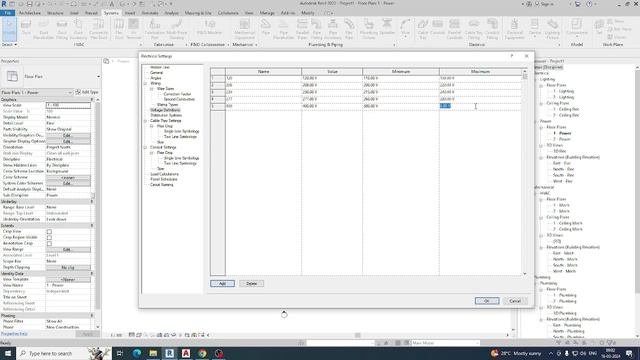Viewport: 640px width, 360px height.
Task: Select Load Calculations in the settings tree
Action: pyautogui.click(x=164, y=174)
